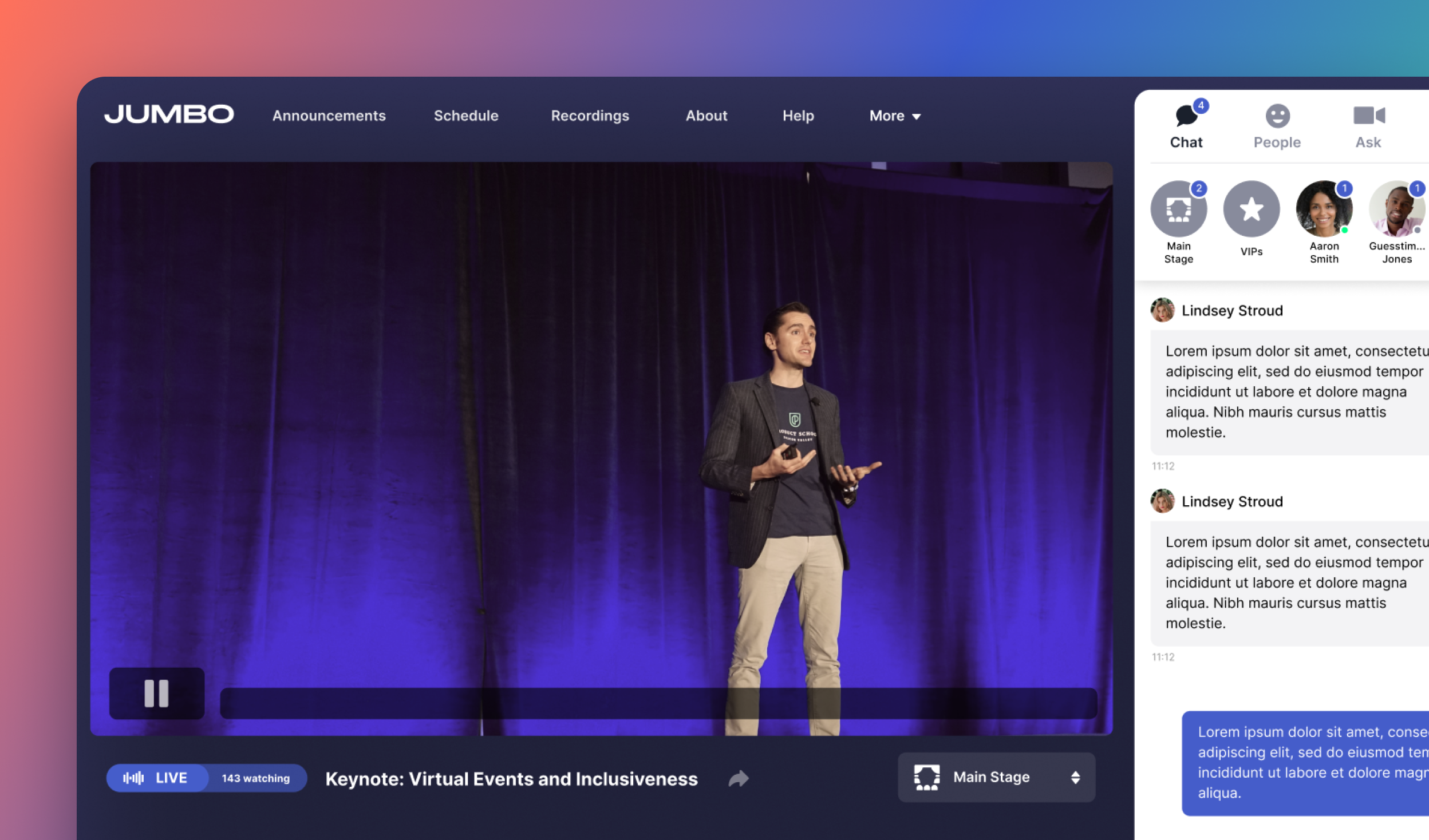This screenshot has width=1429, height=840.
Task: Go to Recordings
Action: (590, 116)
